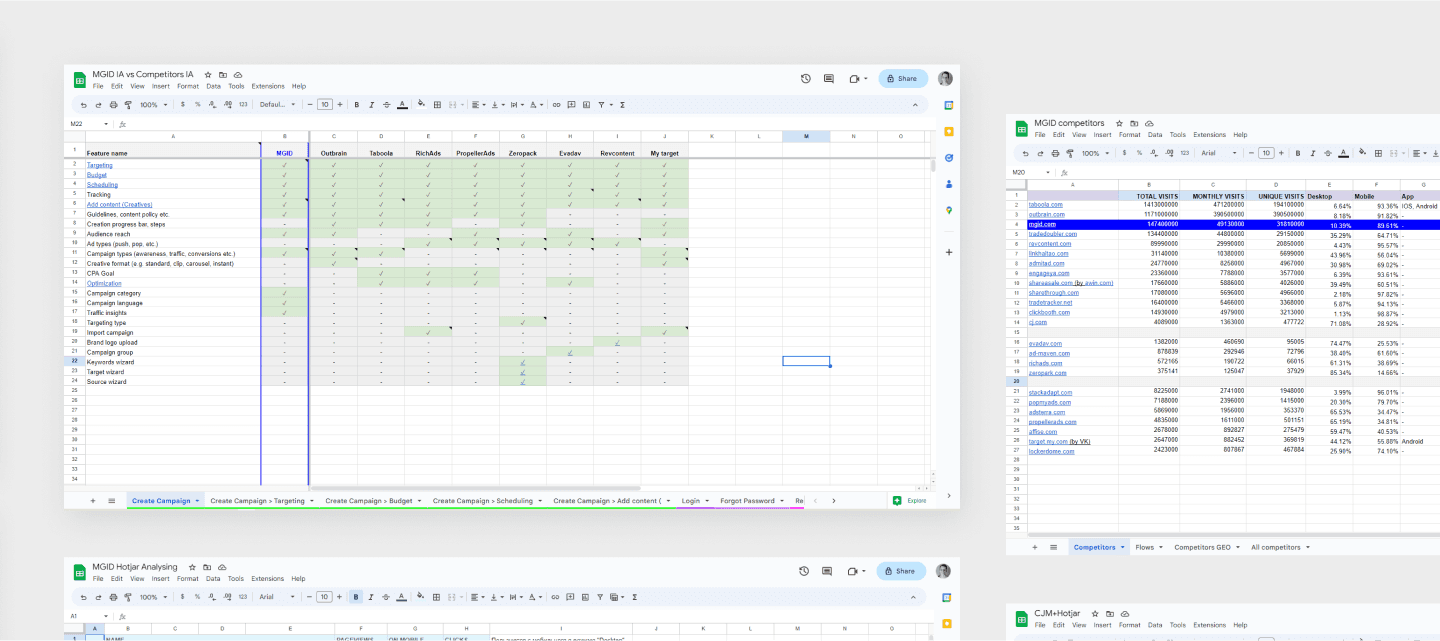Add new sheet in MGID IA vs Competitors IA
Viewport: 1440px width, 641px height.
(93, 500)
